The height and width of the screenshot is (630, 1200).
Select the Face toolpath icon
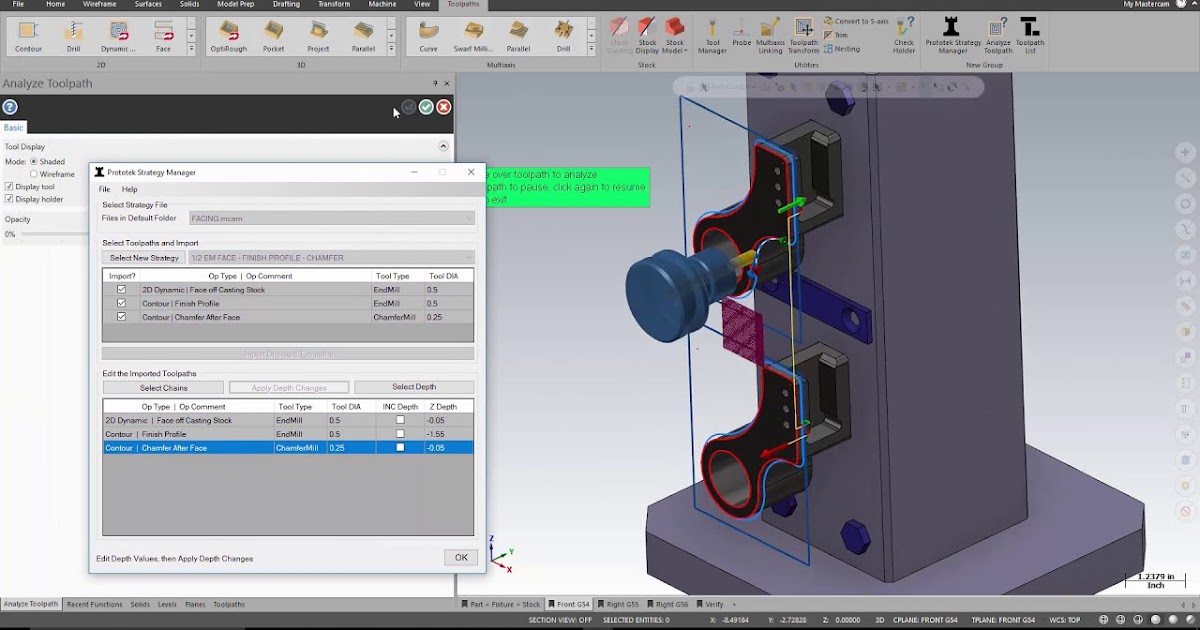[x=163, y=36]
